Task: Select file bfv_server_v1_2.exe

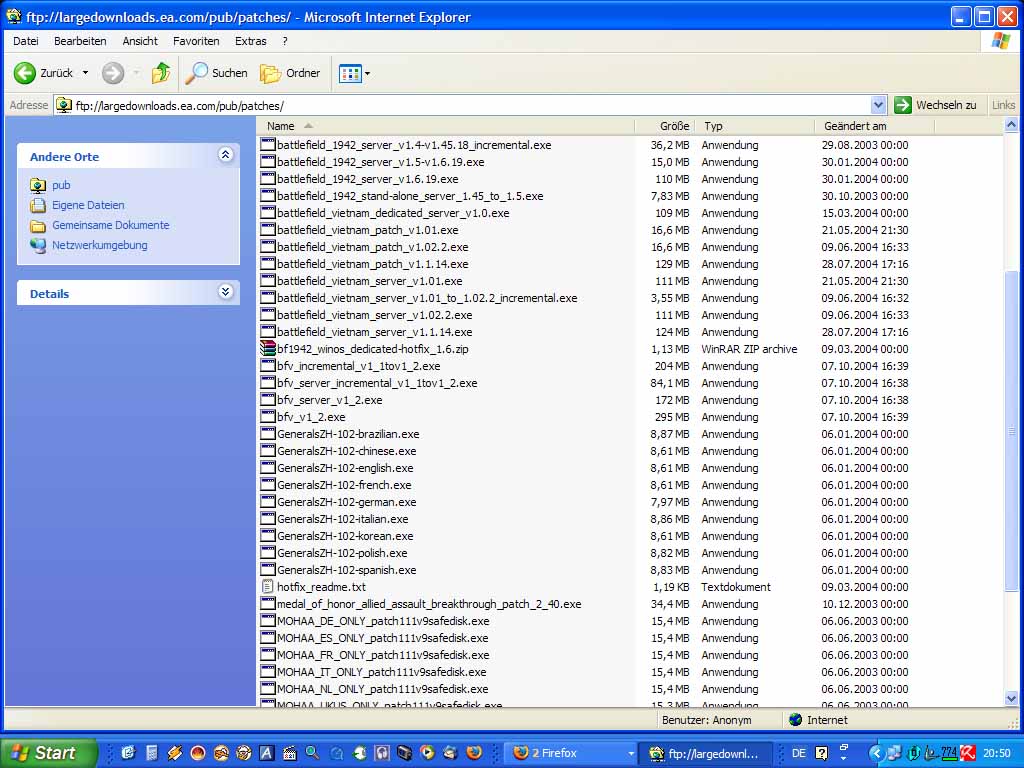Action: [x=329, y=400]
